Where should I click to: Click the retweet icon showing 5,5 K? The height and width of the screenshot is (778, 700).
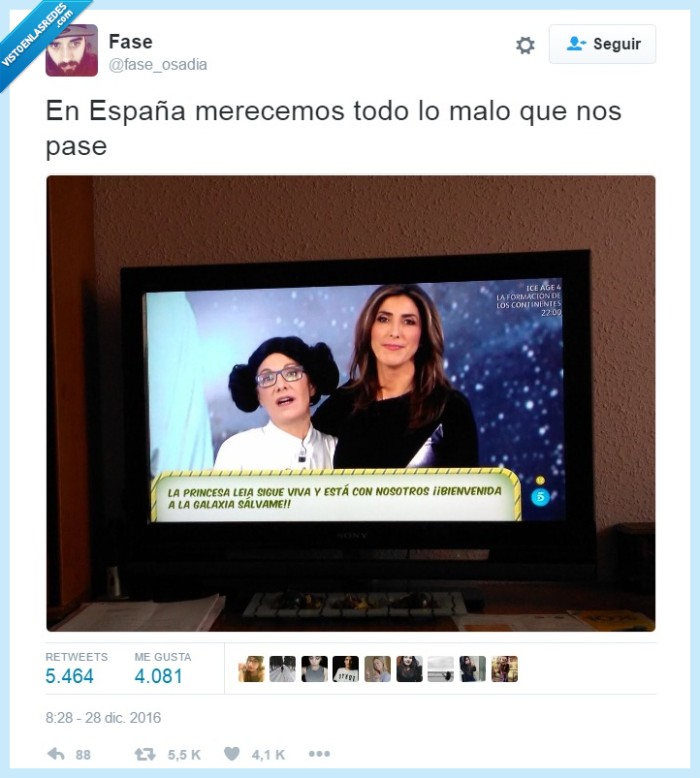point(145,754)
